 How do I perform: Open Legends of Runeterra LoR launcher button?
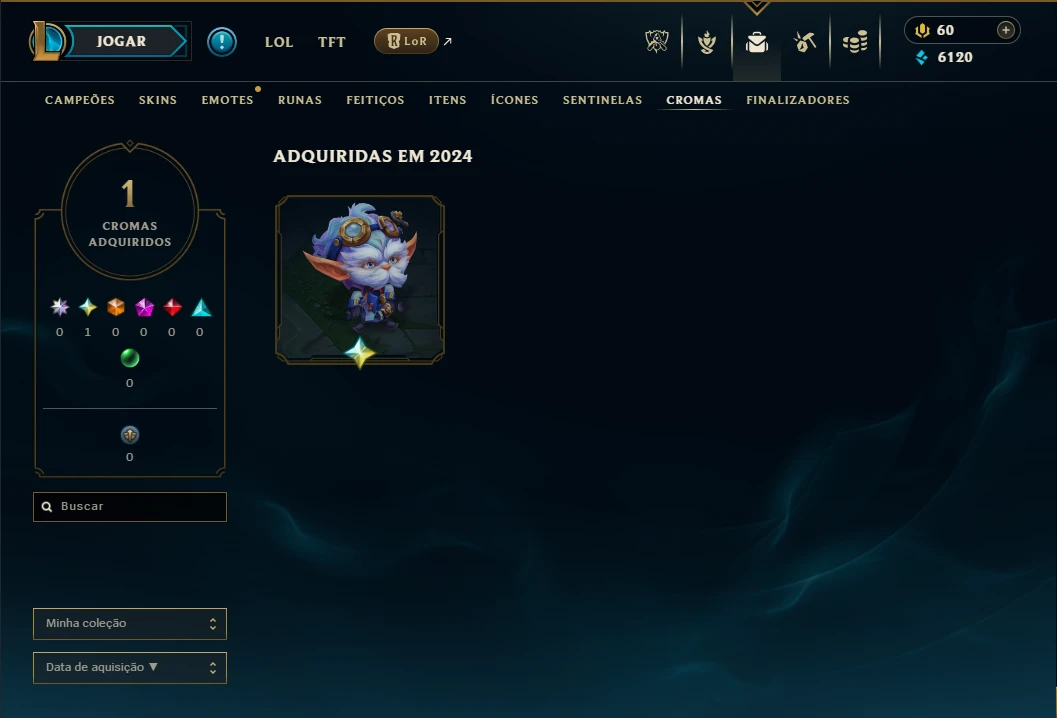pyautogui.click(x=406, y=41)
